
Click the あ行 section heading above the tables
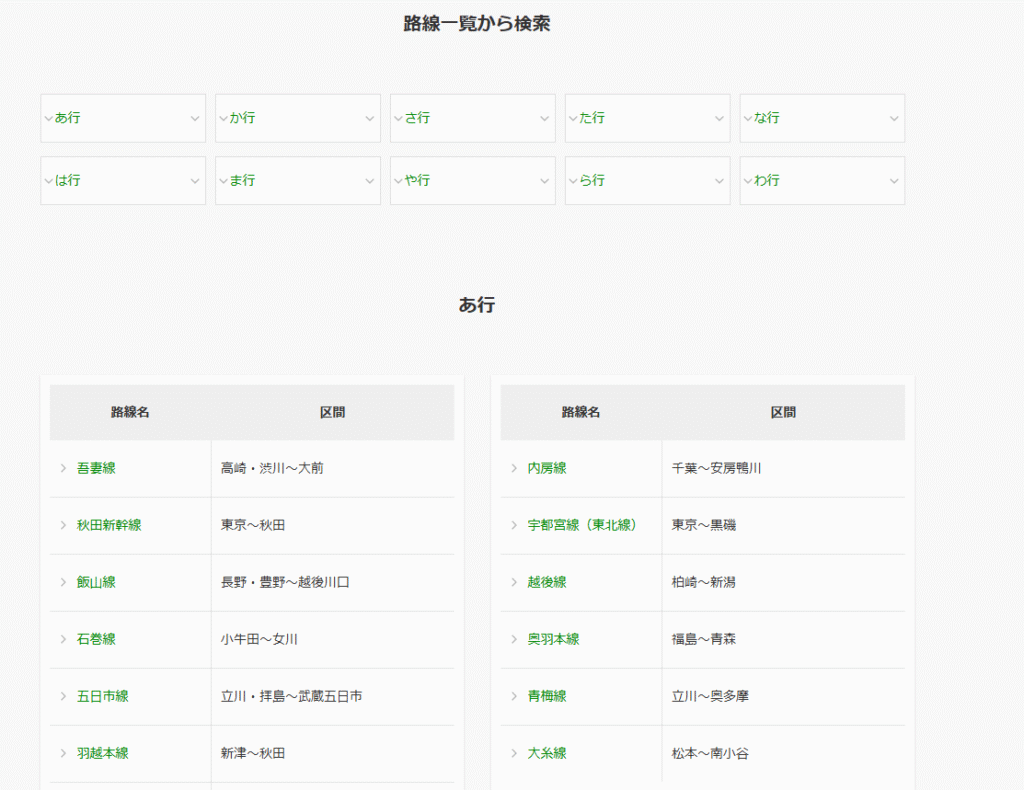[x=477, y=304]
